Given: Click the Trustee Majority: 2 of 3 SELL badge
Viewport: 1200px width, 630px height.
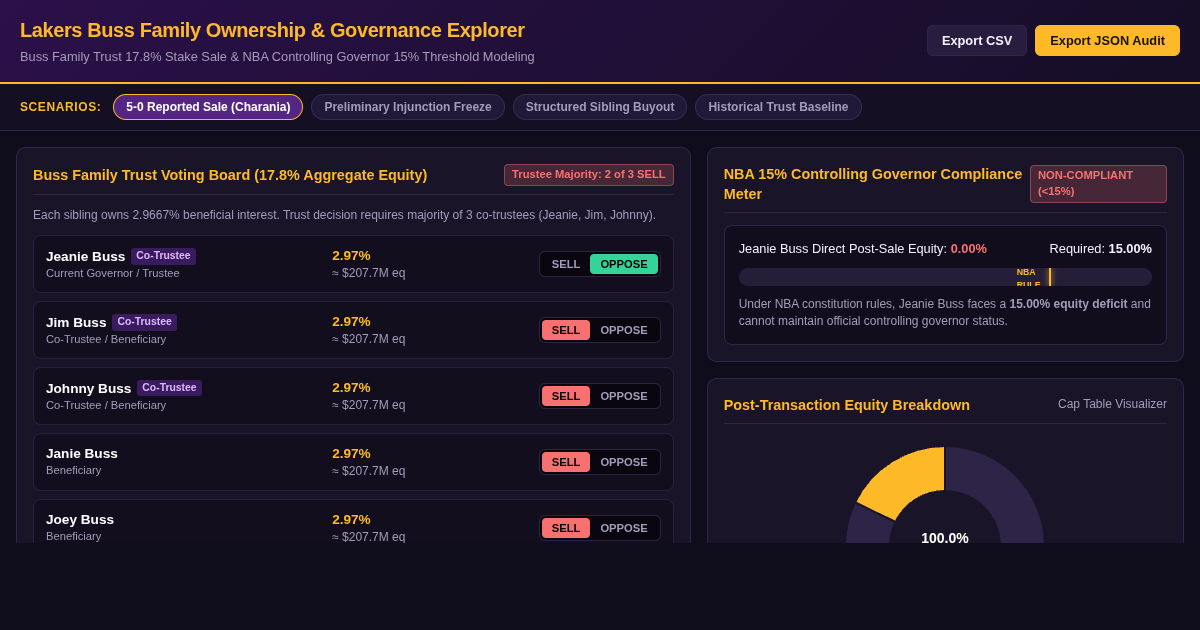Looking at the screenshot, I should 589,175.
